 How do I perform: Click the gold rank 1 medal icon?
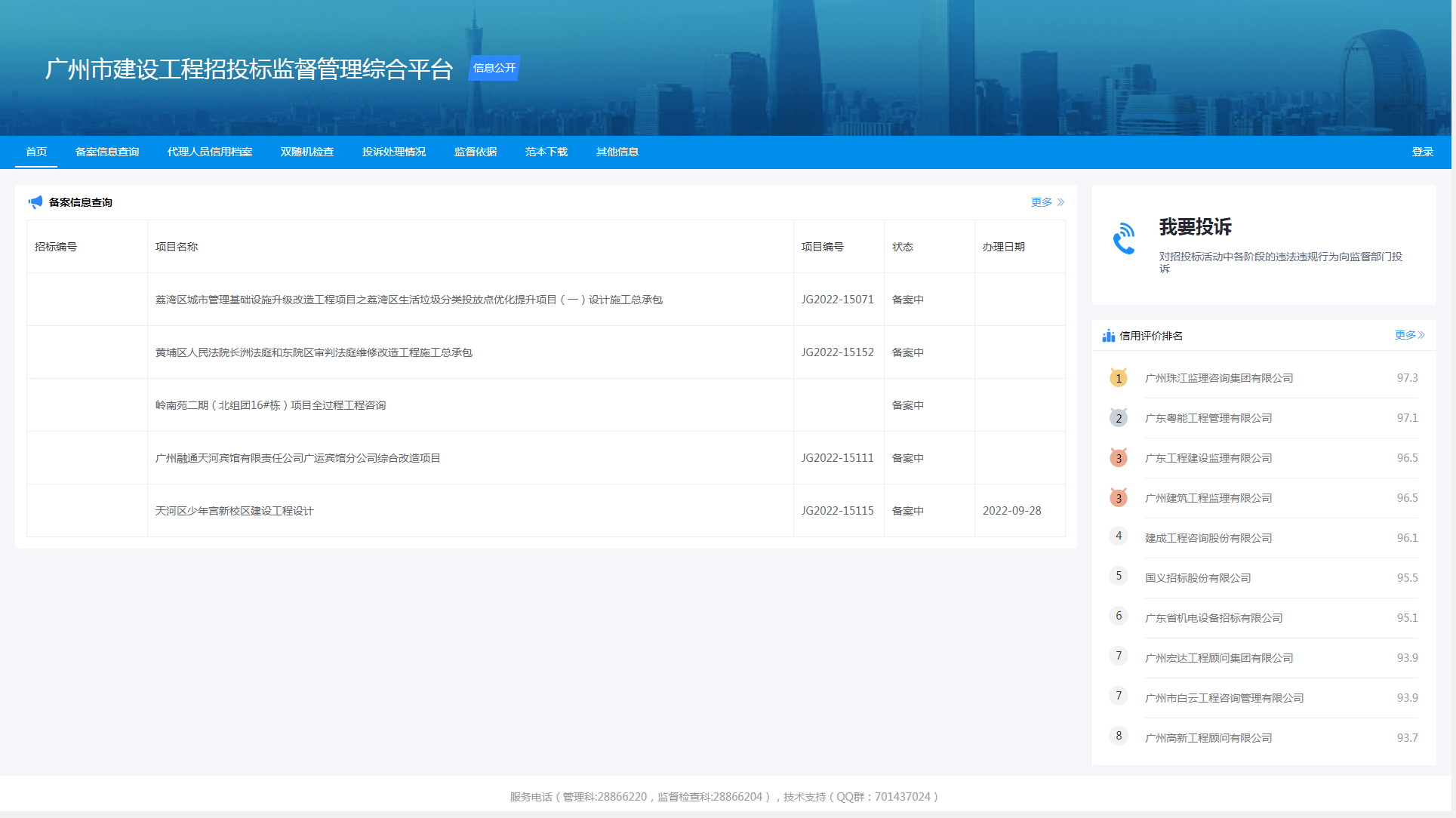(1118, 378)
